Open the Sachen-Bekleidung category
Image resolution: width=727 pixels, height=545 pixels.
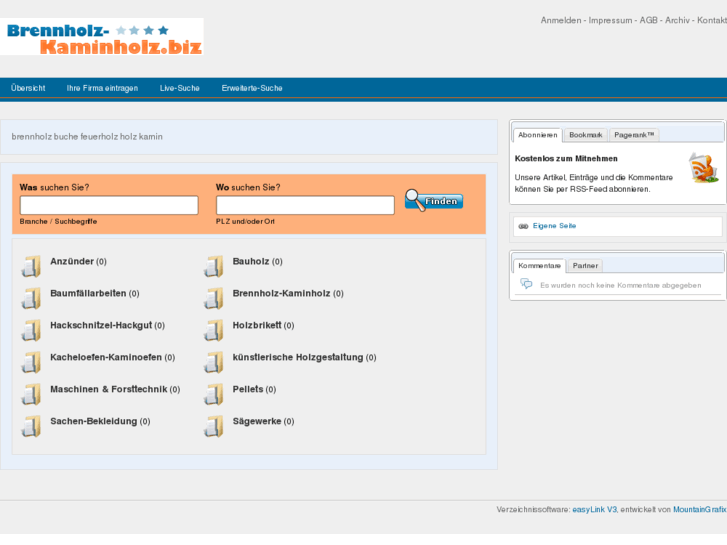(x=94, y=422)
